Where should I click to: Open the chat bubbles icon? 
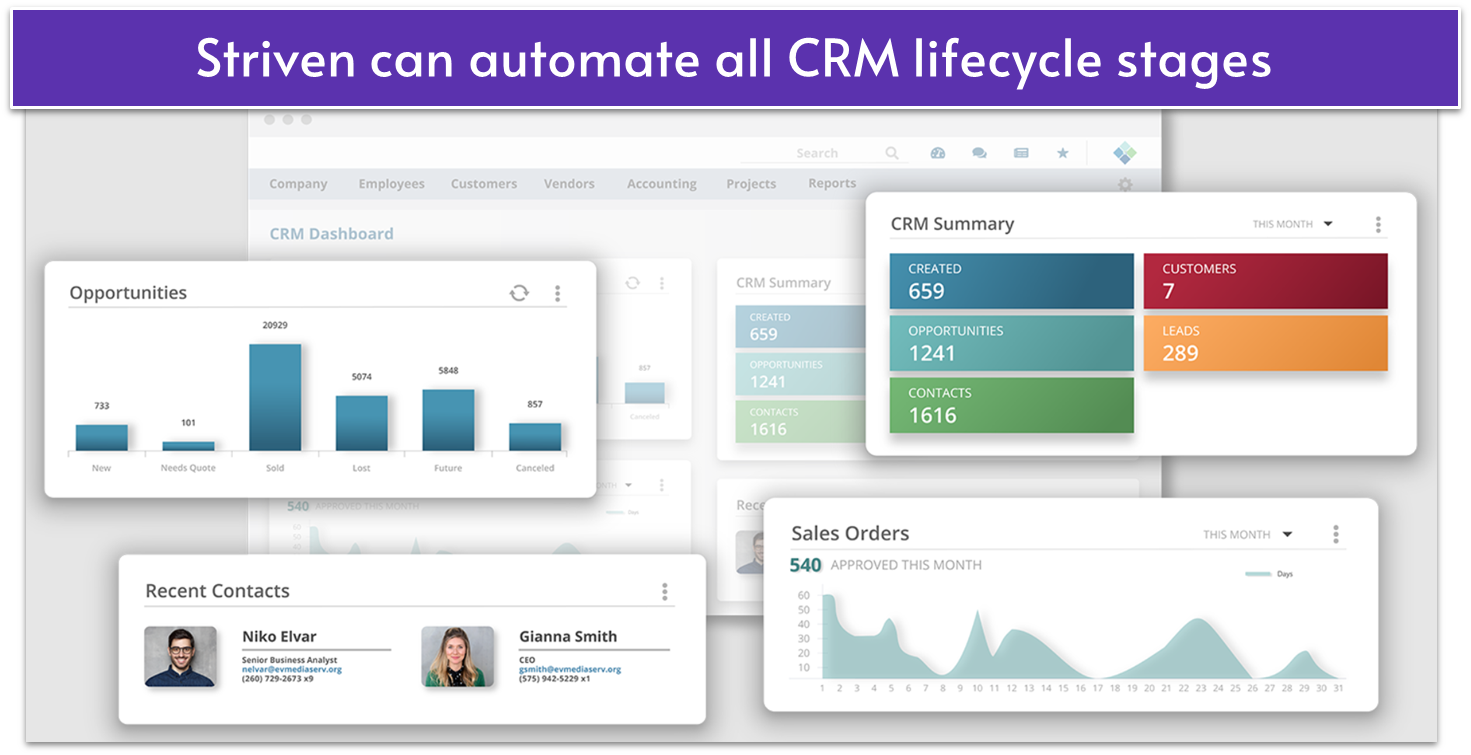pos(979,153)
